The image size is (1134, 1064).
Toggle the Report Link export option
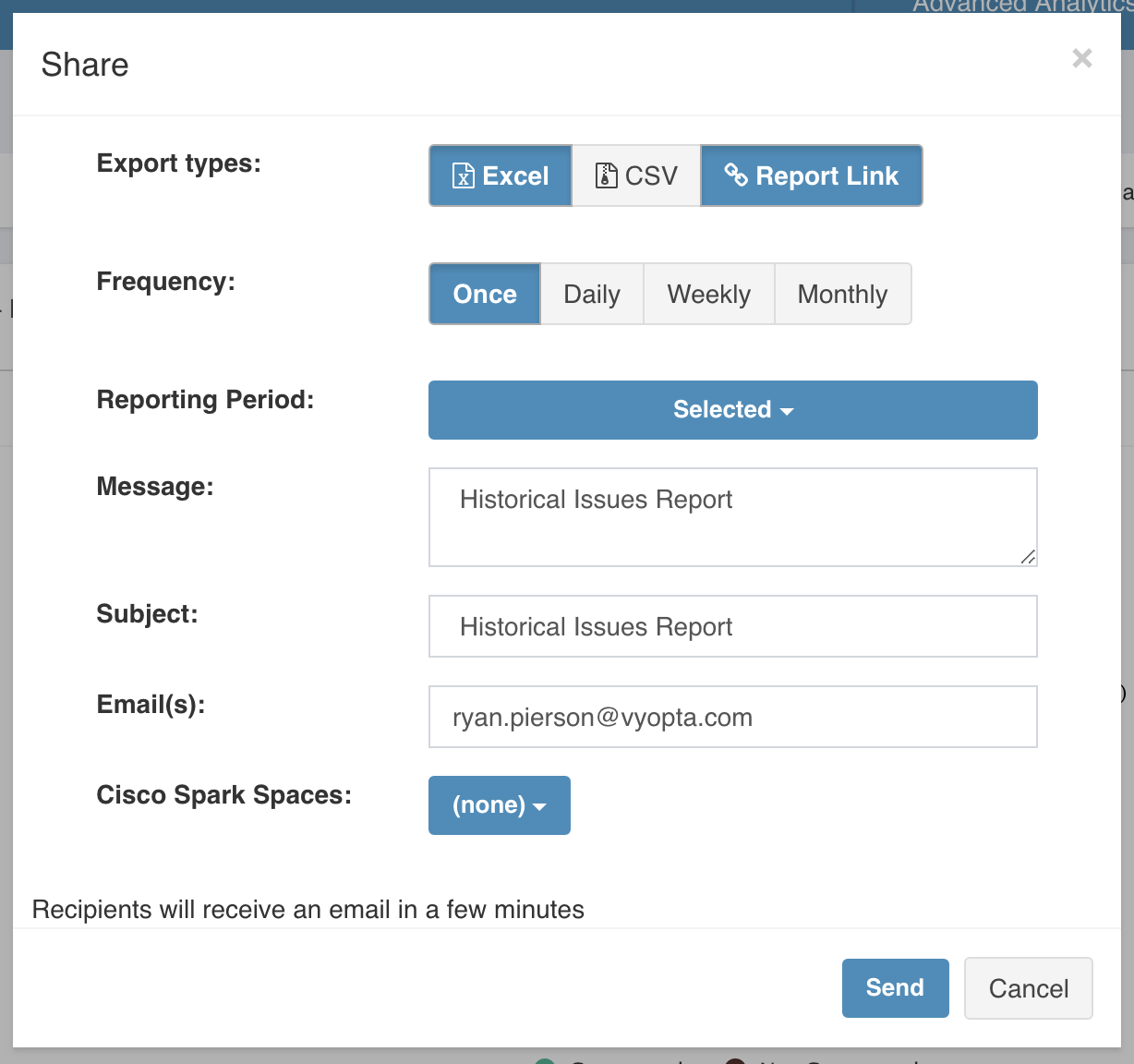point(812,175)
